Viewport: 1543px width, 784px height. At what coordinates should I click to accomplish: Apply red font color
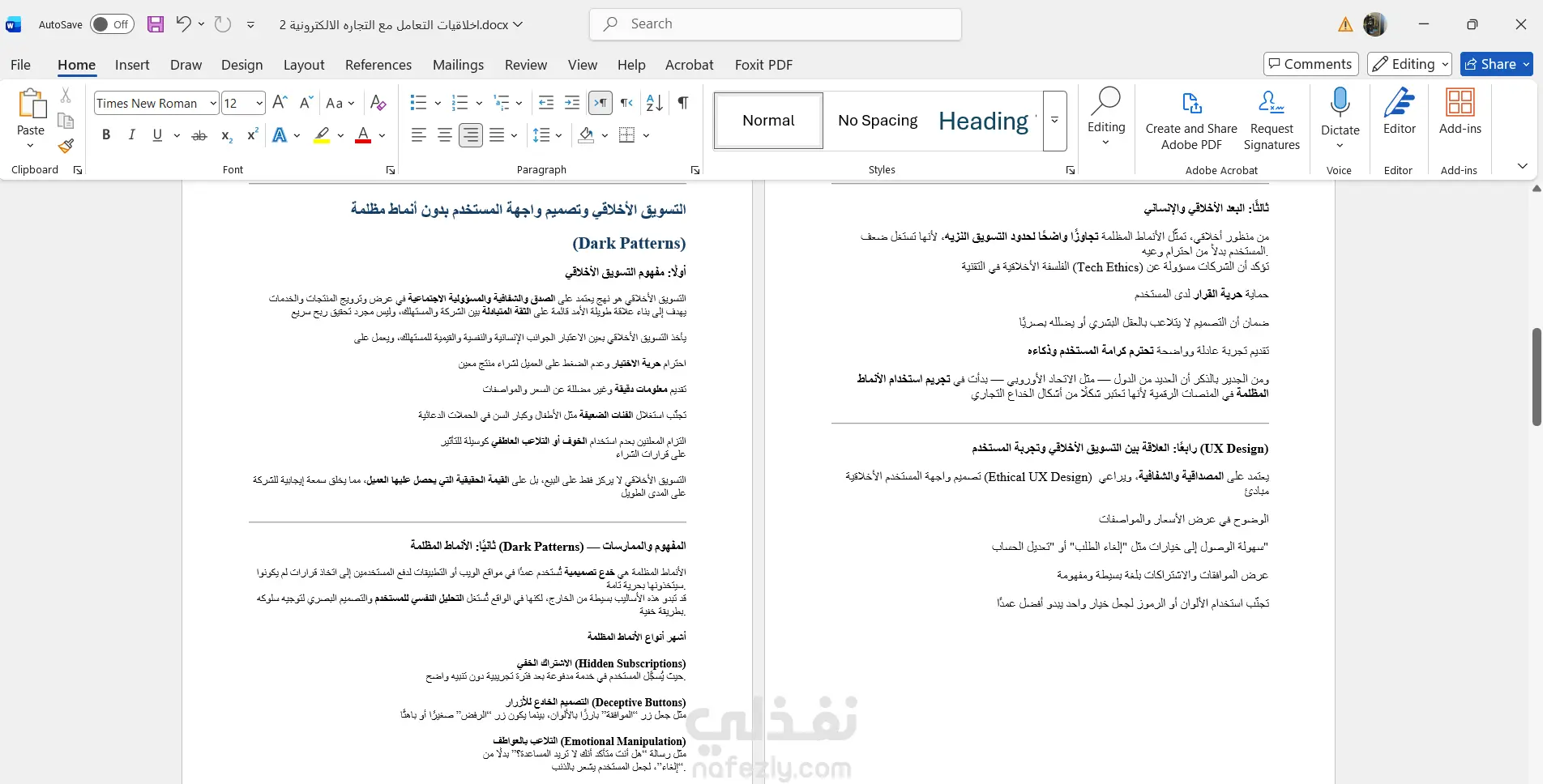pos(363,135)
